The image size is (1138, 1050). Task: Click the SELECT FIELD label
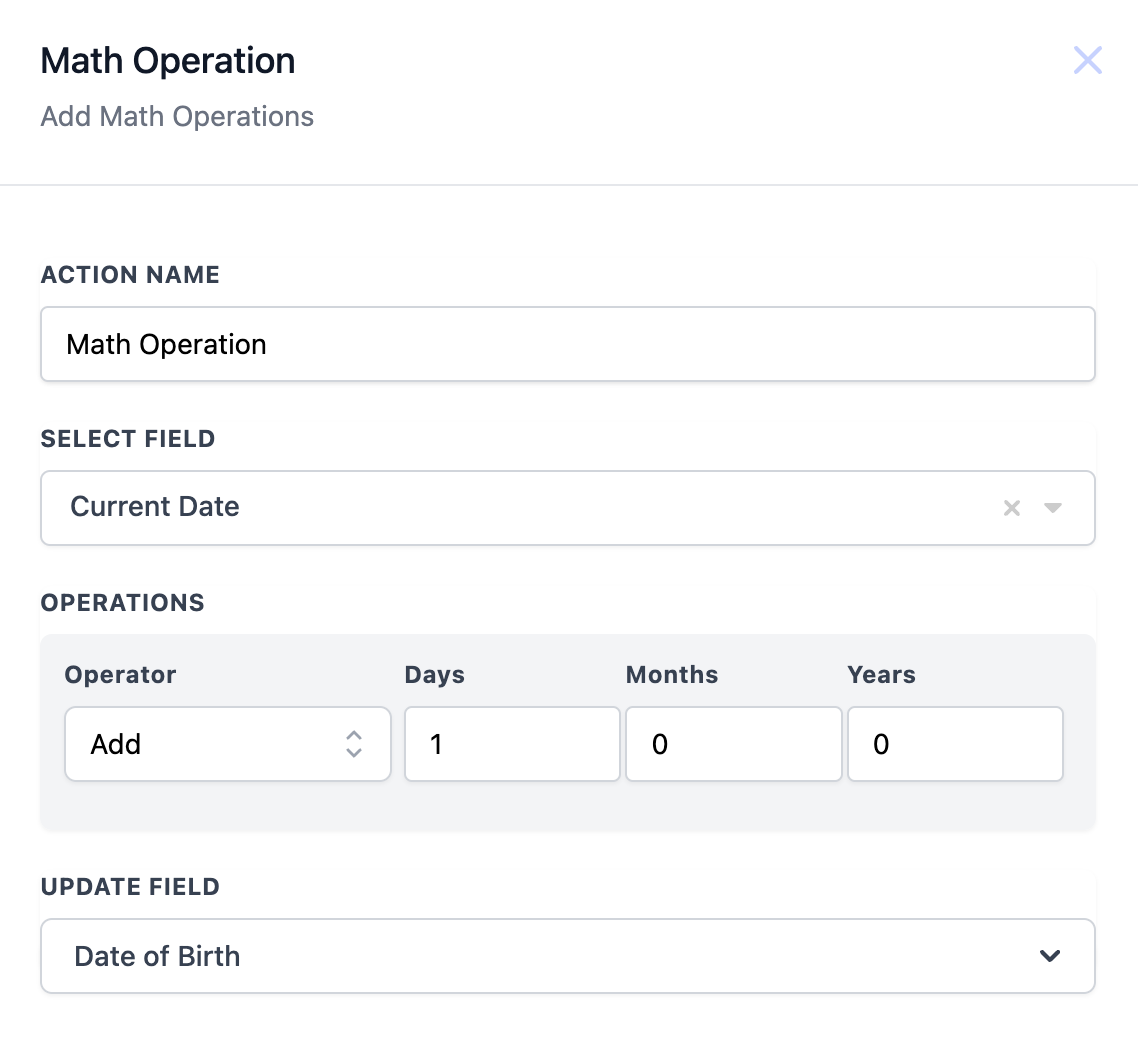[x=128, y=439]
